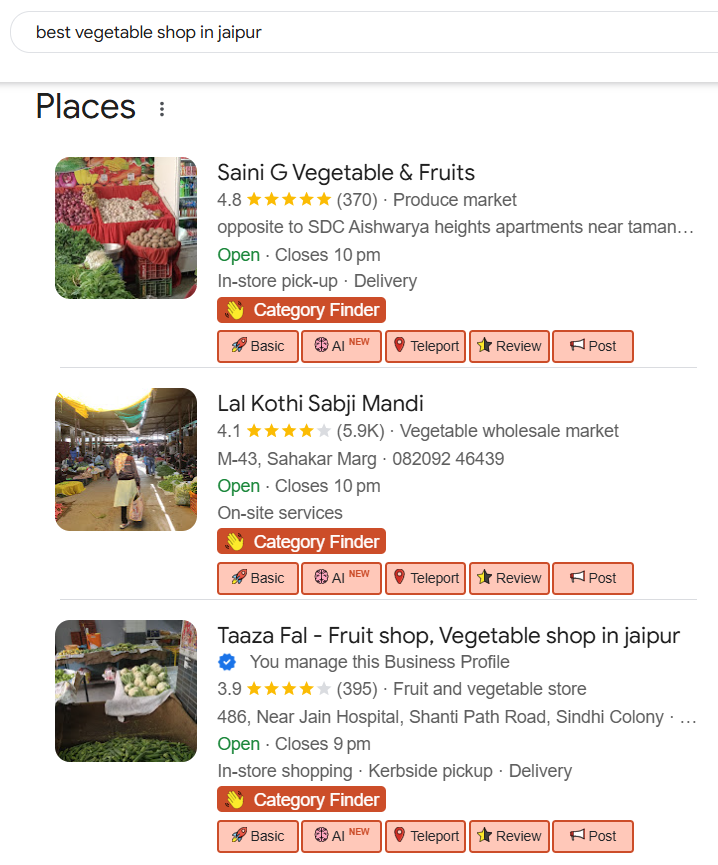Click the Taaza Fal shop photo
The width and height of the screenshot is (718, 865).
tap(126, 692)
